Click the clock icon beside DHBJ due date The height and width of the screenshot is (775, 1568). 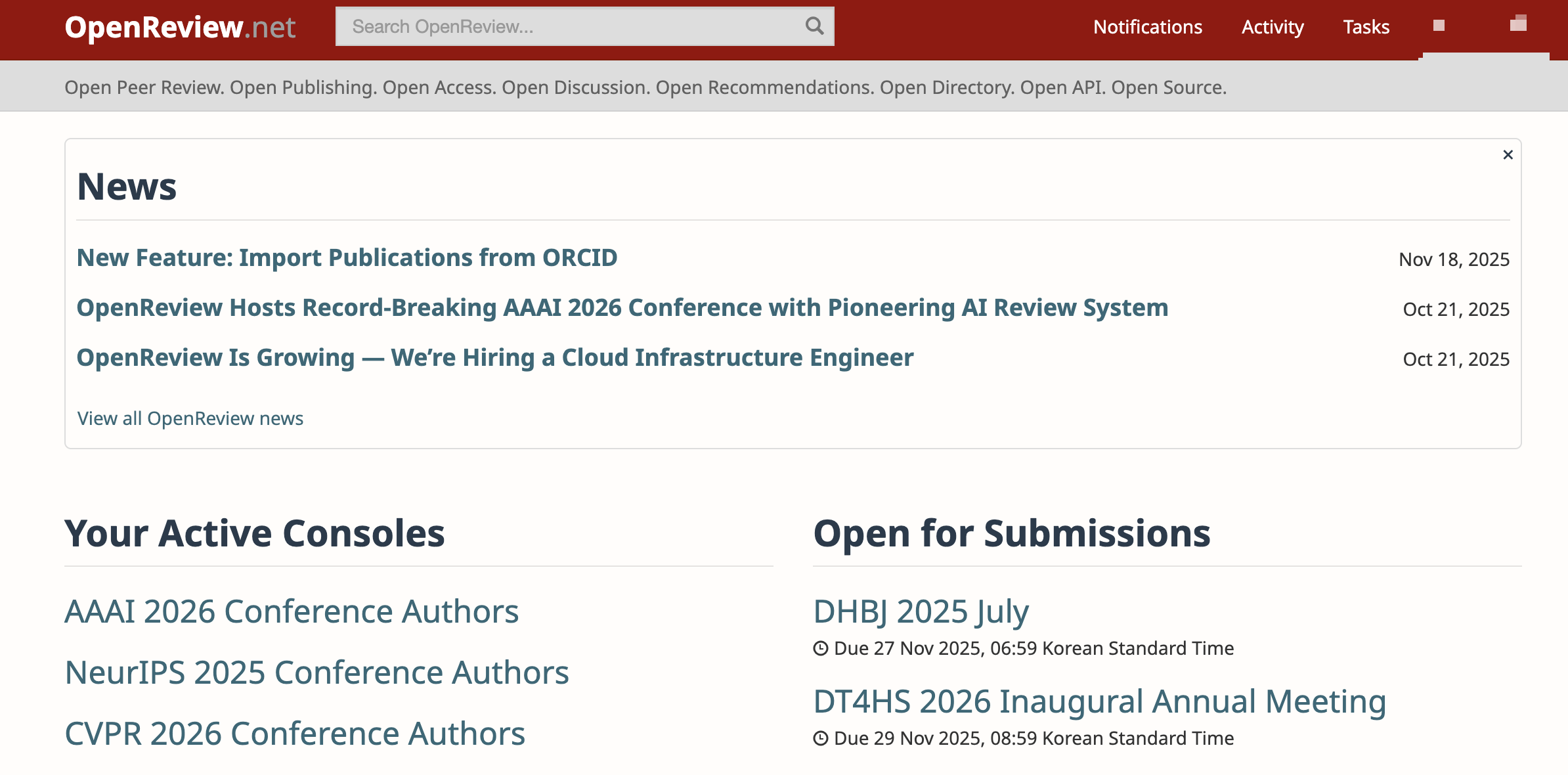[821, 649]
